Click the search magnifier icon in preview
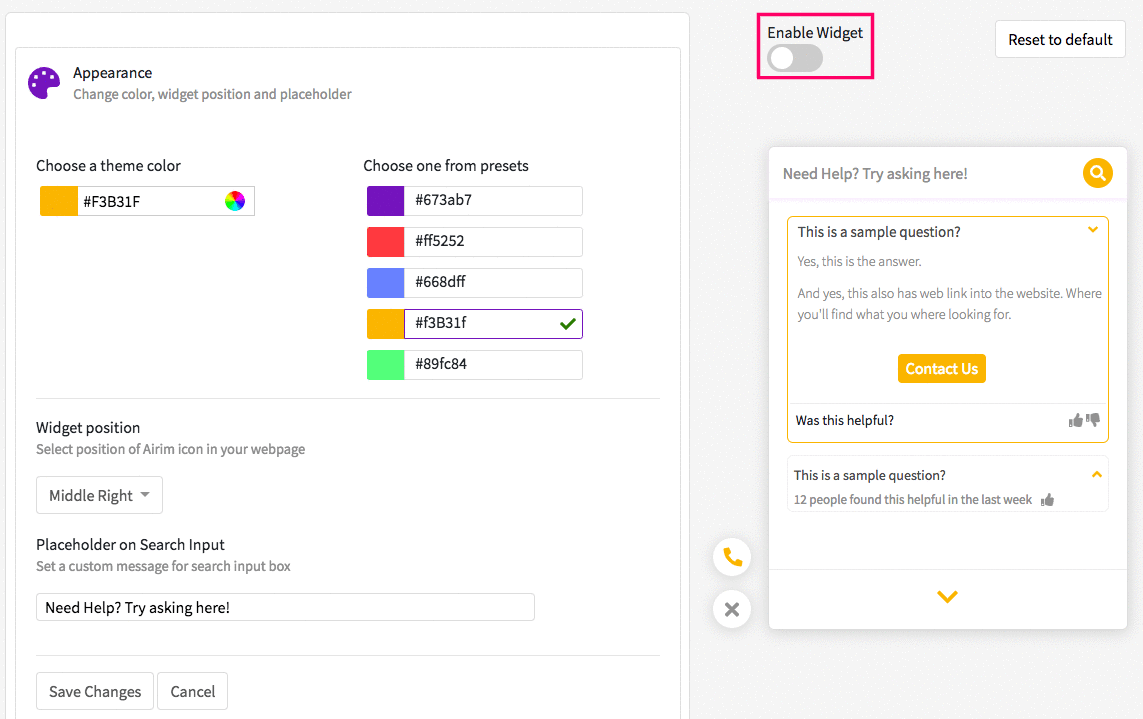Image resolution: width=1143 pixels, height=719 pixels. (1097, 174)
